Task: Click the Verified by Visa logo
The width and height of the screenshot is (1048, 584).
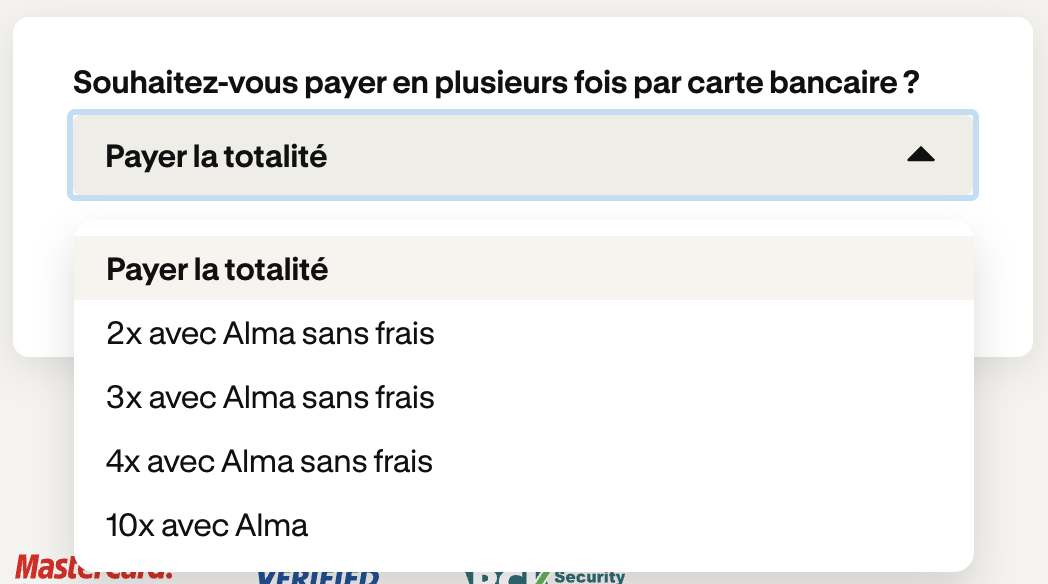Action: pos(318,577)
